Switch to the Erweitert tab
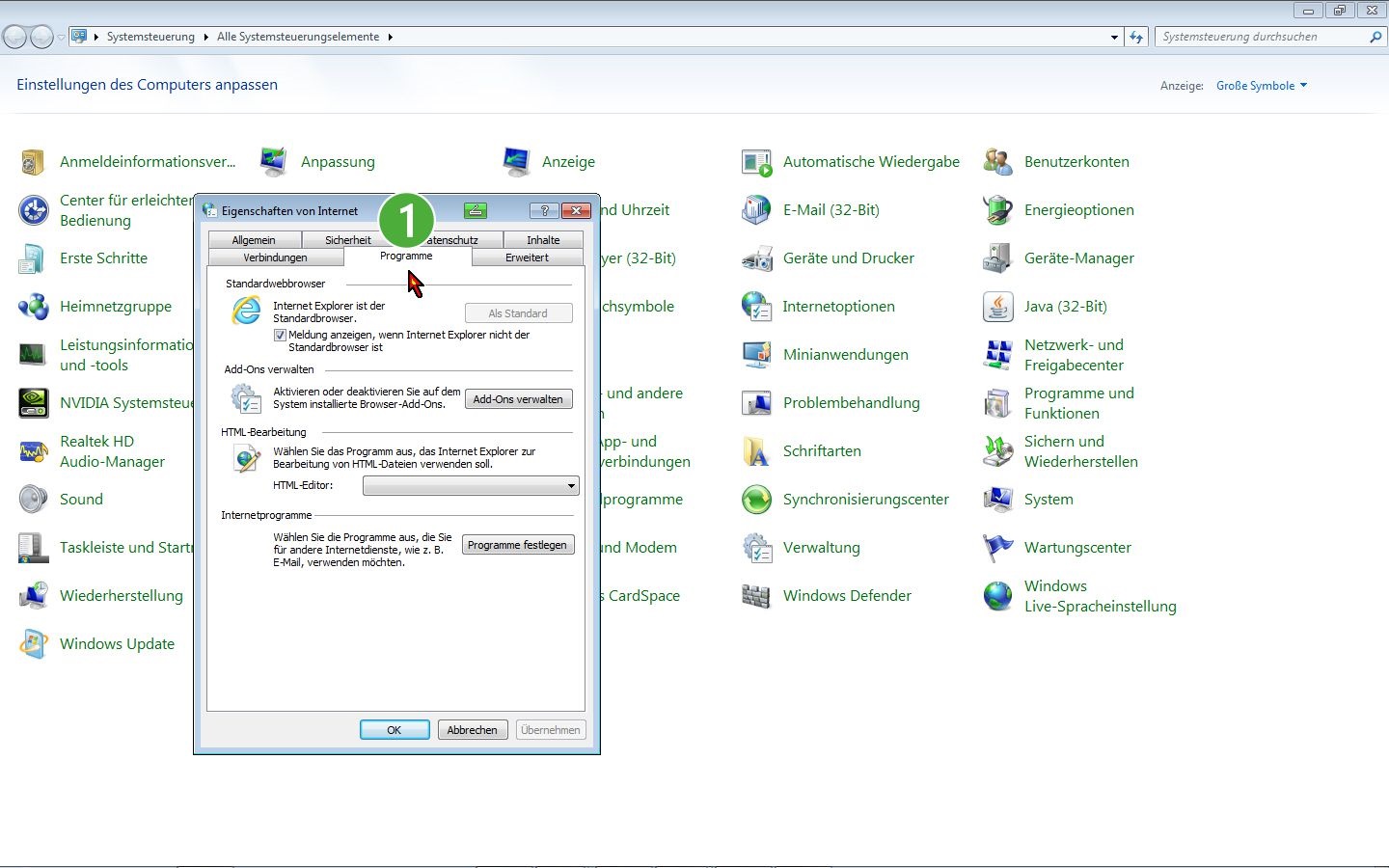Image resolution: width=1389 pixels, height=868 pixels. 527,258
